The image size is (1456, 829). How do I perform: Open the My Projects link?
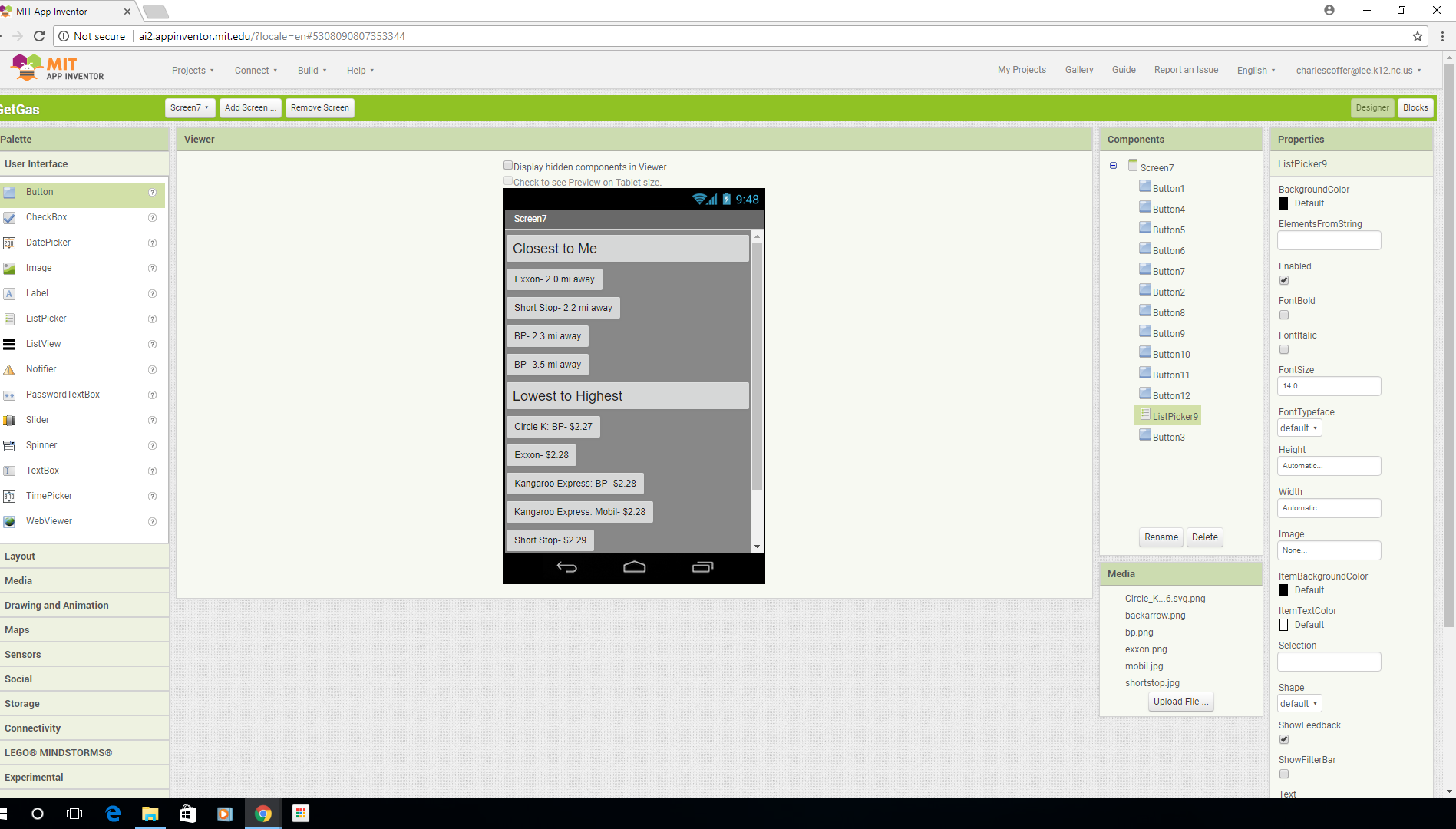[1022, 70]
